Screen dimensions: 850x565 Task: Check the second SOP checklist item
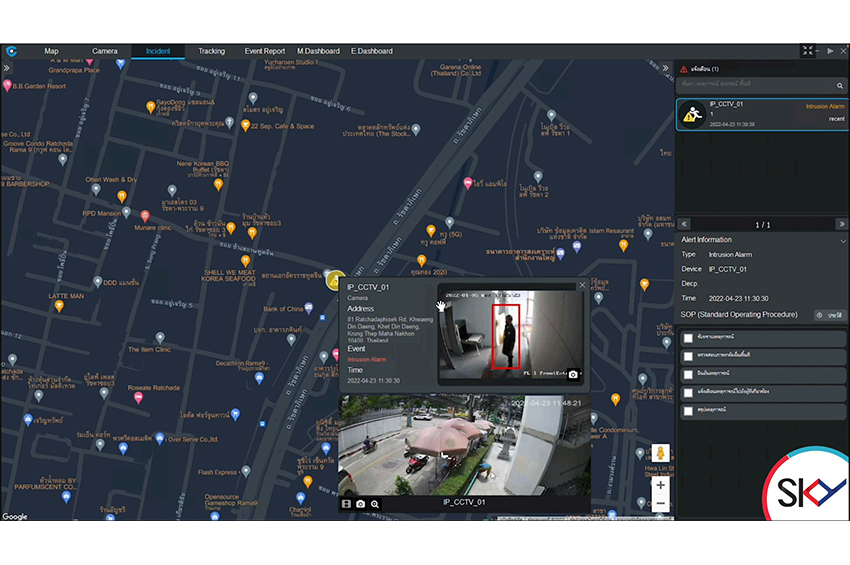688,356
